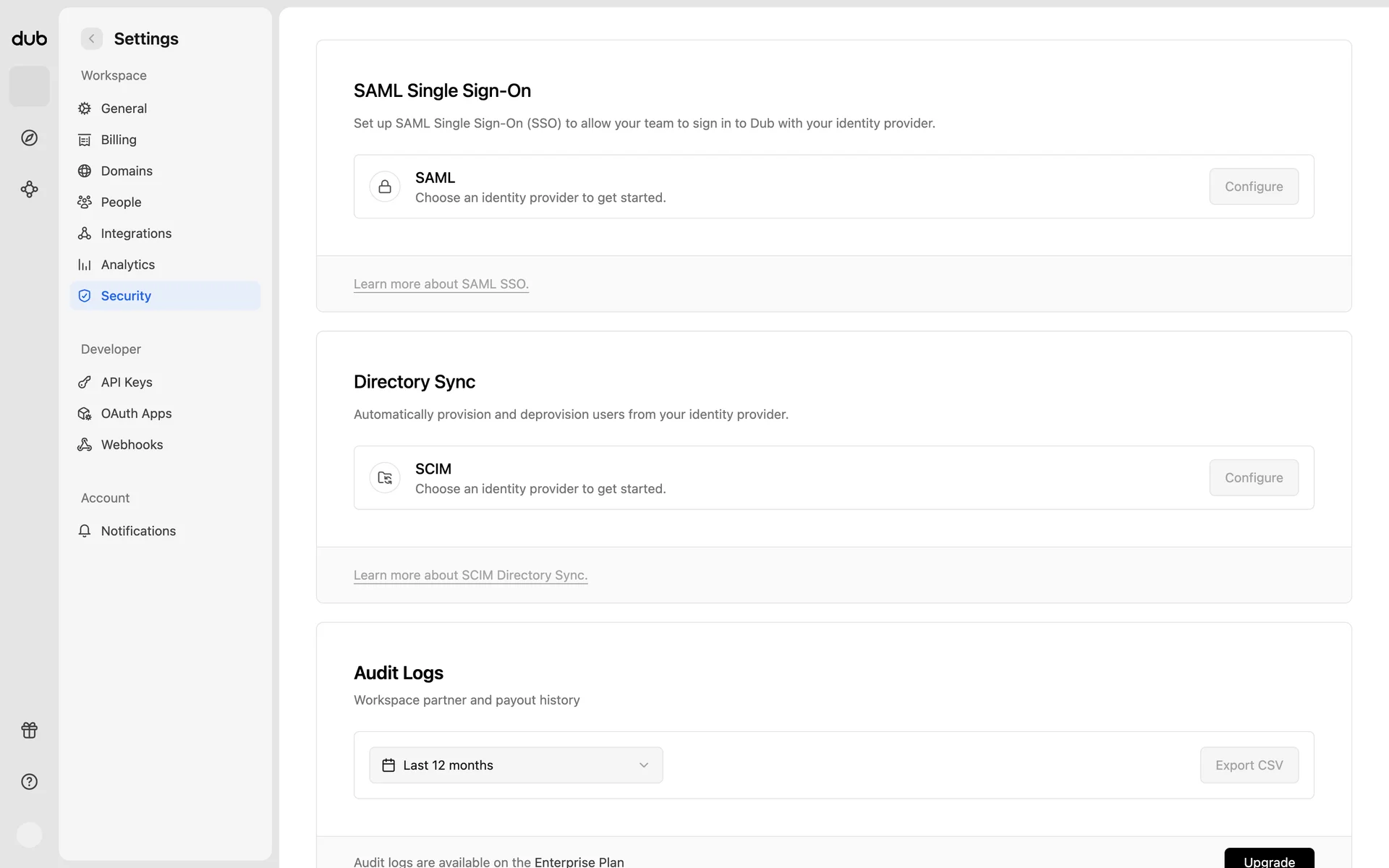1389x868 pixels.
Task: Click Configure button for SAML
Action: [1253, 187]
